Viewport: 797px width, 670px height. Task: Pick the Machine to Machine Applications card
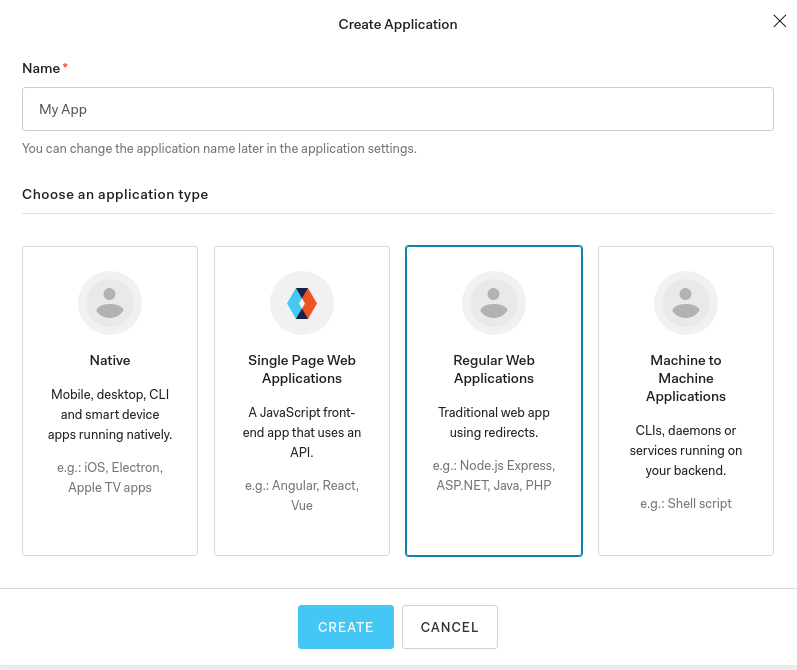coord(686,401)
